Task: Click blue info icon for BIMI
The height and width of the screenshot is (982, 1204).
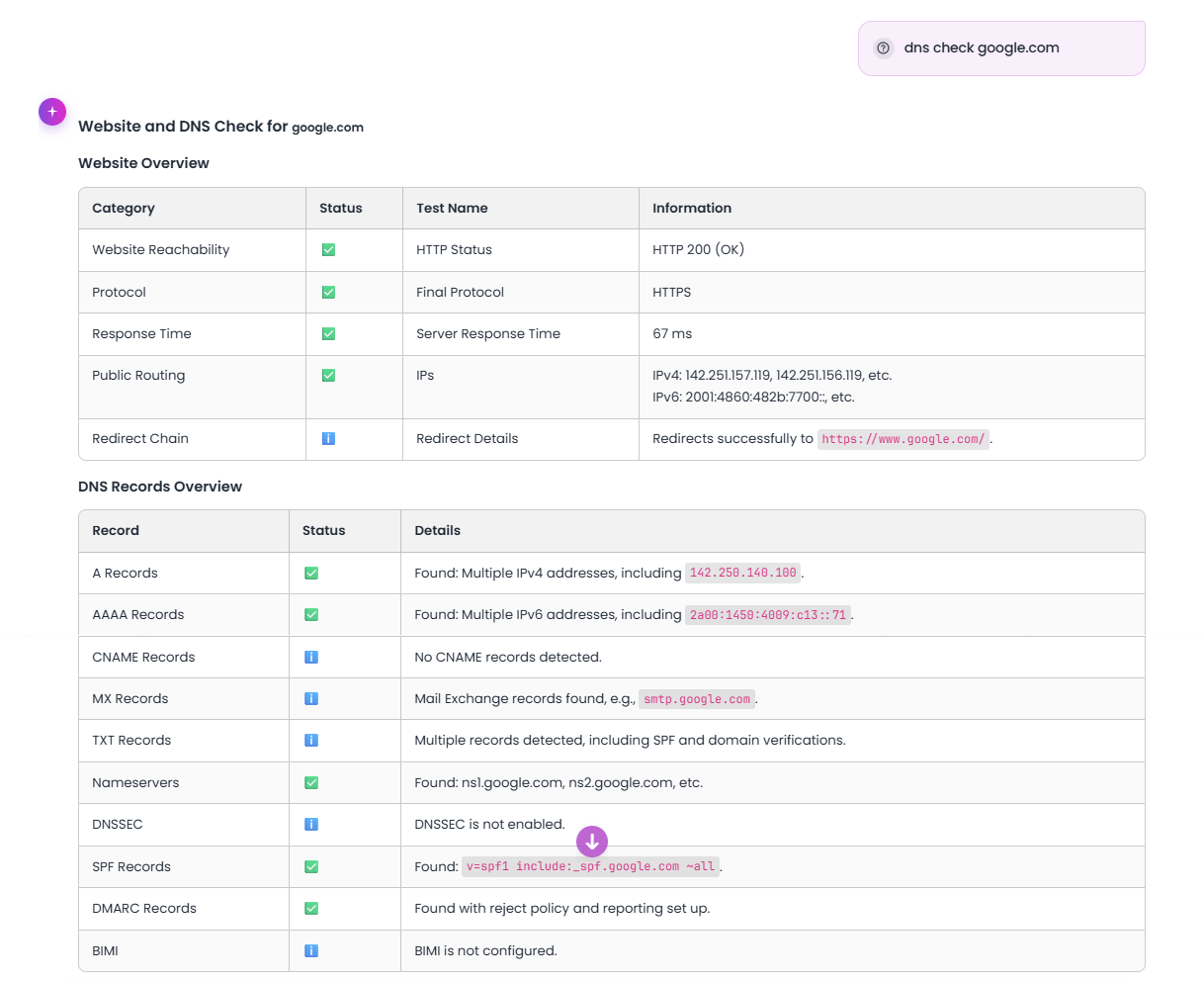Action: click(311, 951)
